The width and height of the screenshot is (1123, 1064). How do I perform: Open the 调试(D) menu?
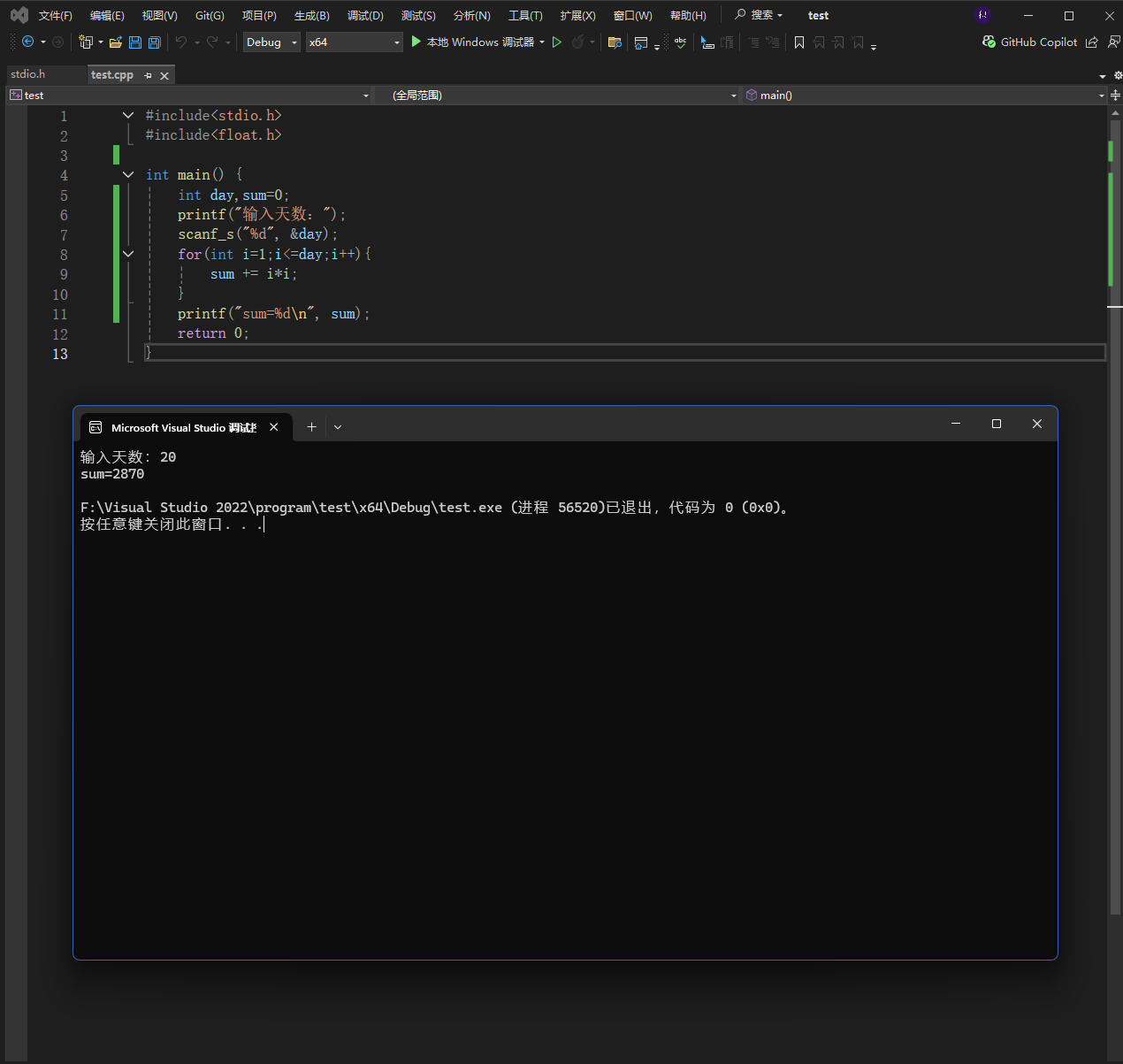pyautogui.click(x=365, y=15)
